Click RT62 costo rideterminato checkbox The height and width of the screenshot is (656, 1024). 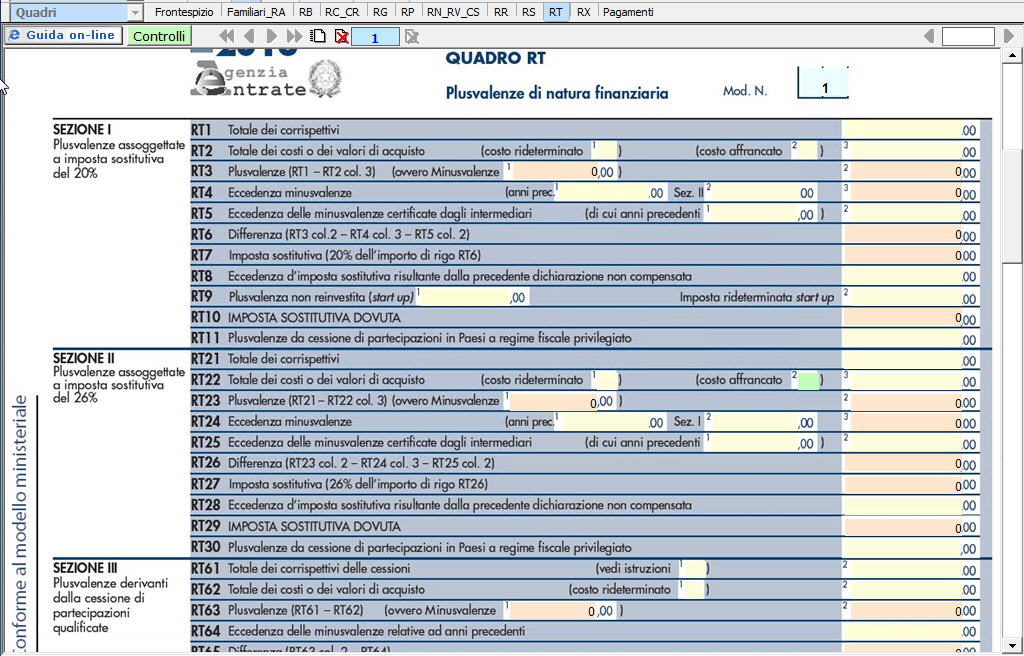pyautogui.click(x=694, y=589)
